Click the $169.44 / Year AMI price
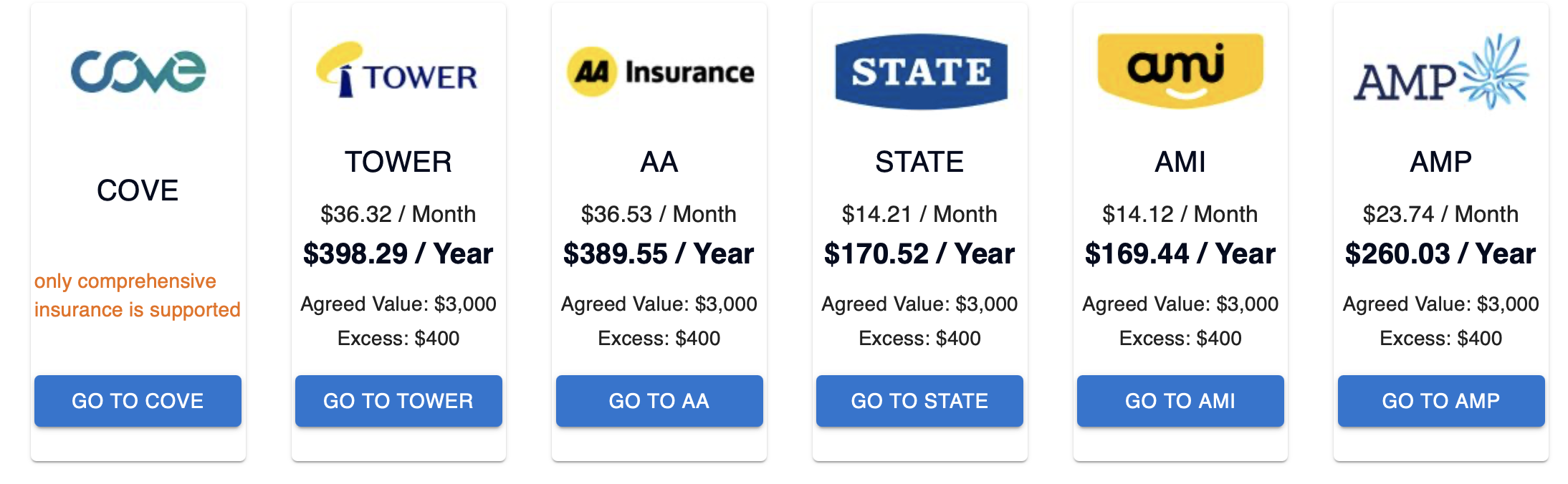The image size is (1568, 484). [x=1180, y=253]
